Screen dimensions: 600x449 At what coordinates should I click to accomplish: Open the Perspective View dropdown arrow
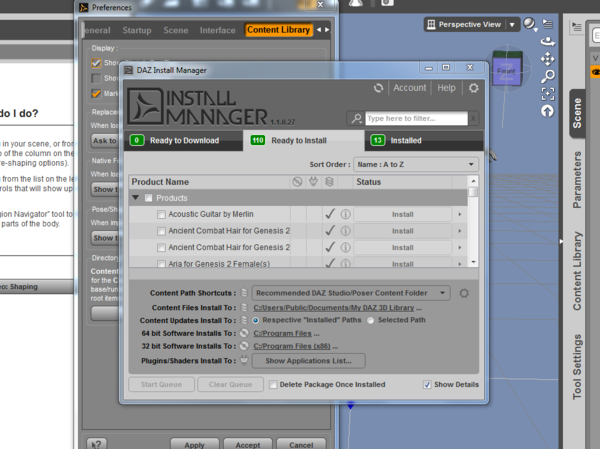512,24
